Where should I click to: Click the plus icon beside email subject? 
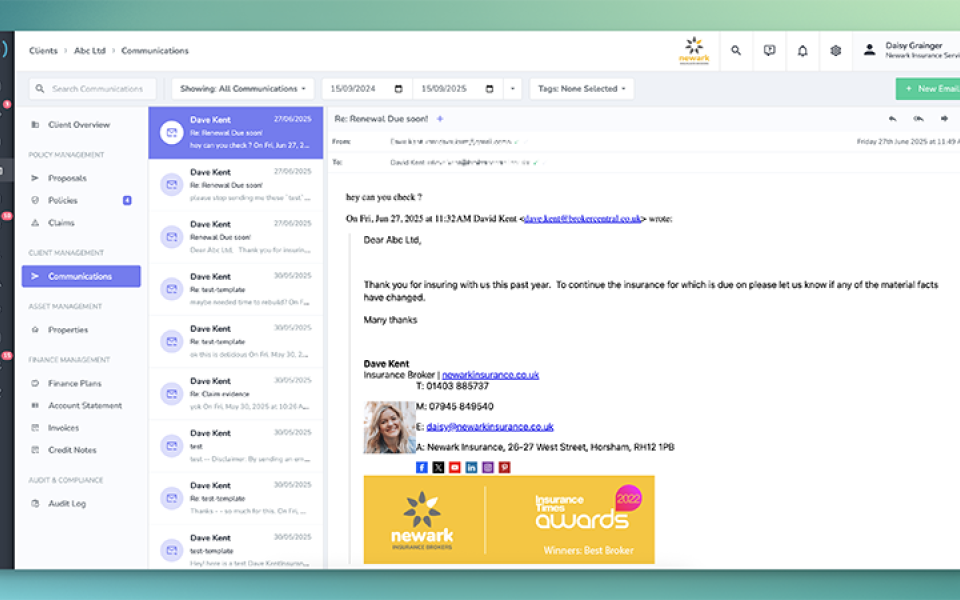coord(440,119)
